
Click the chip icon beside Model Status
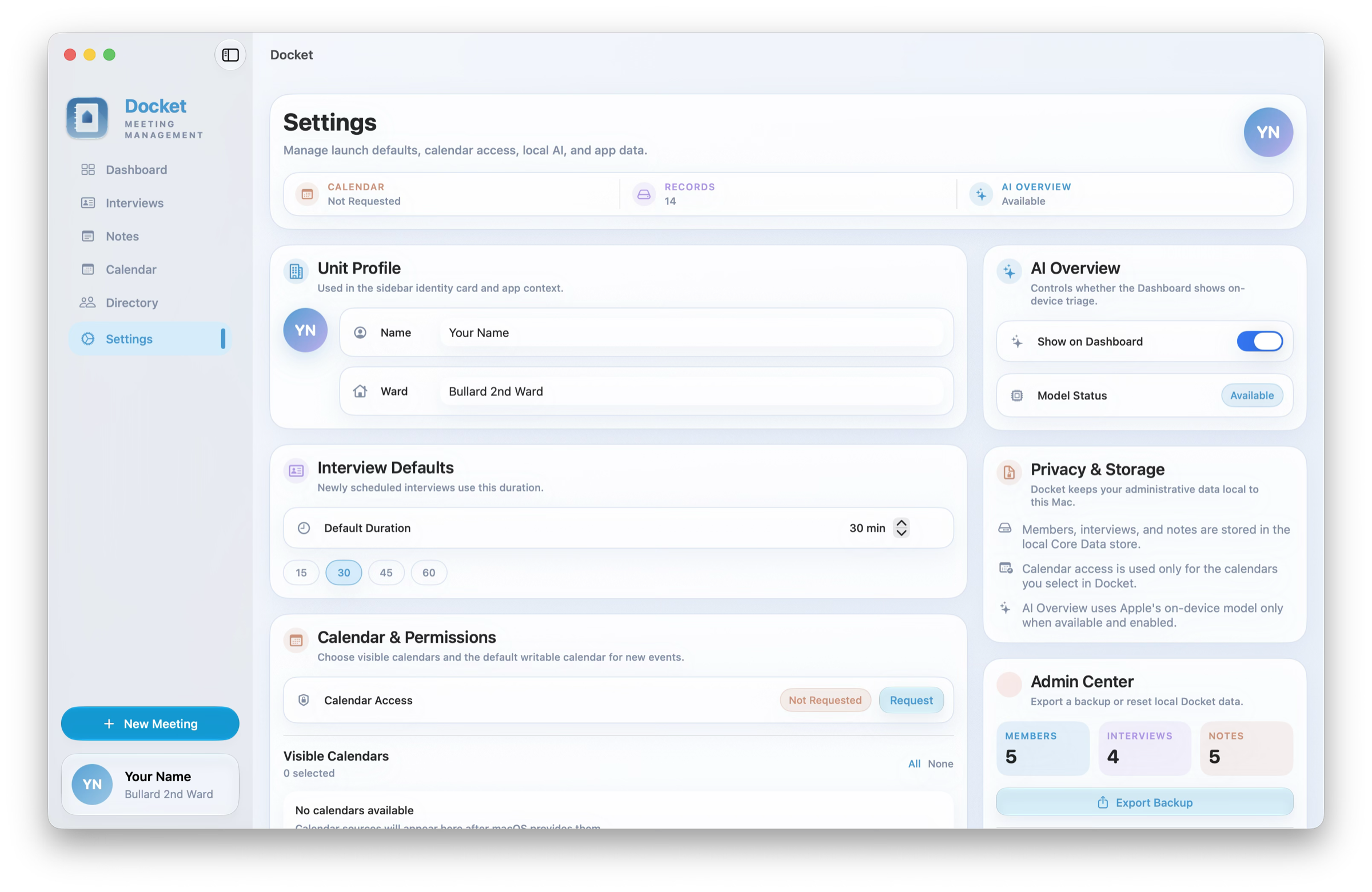coord(1018,396)
